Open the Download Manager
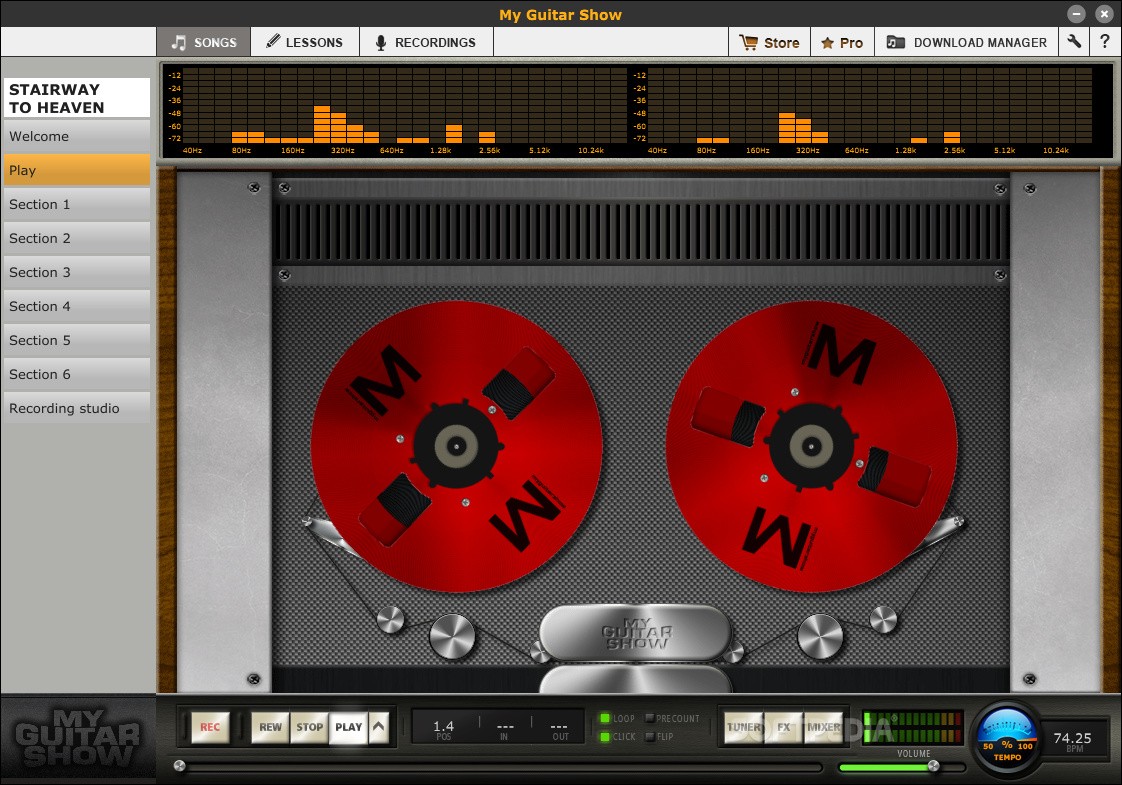 click(x=967, y=42)
